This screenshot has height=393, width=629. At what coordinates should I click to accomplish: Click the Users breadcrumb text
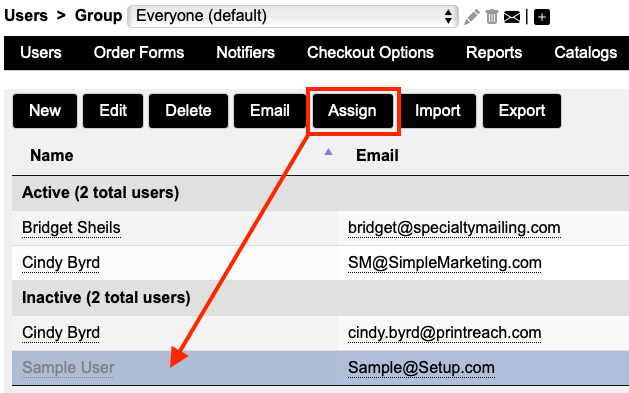pos(26,16)
